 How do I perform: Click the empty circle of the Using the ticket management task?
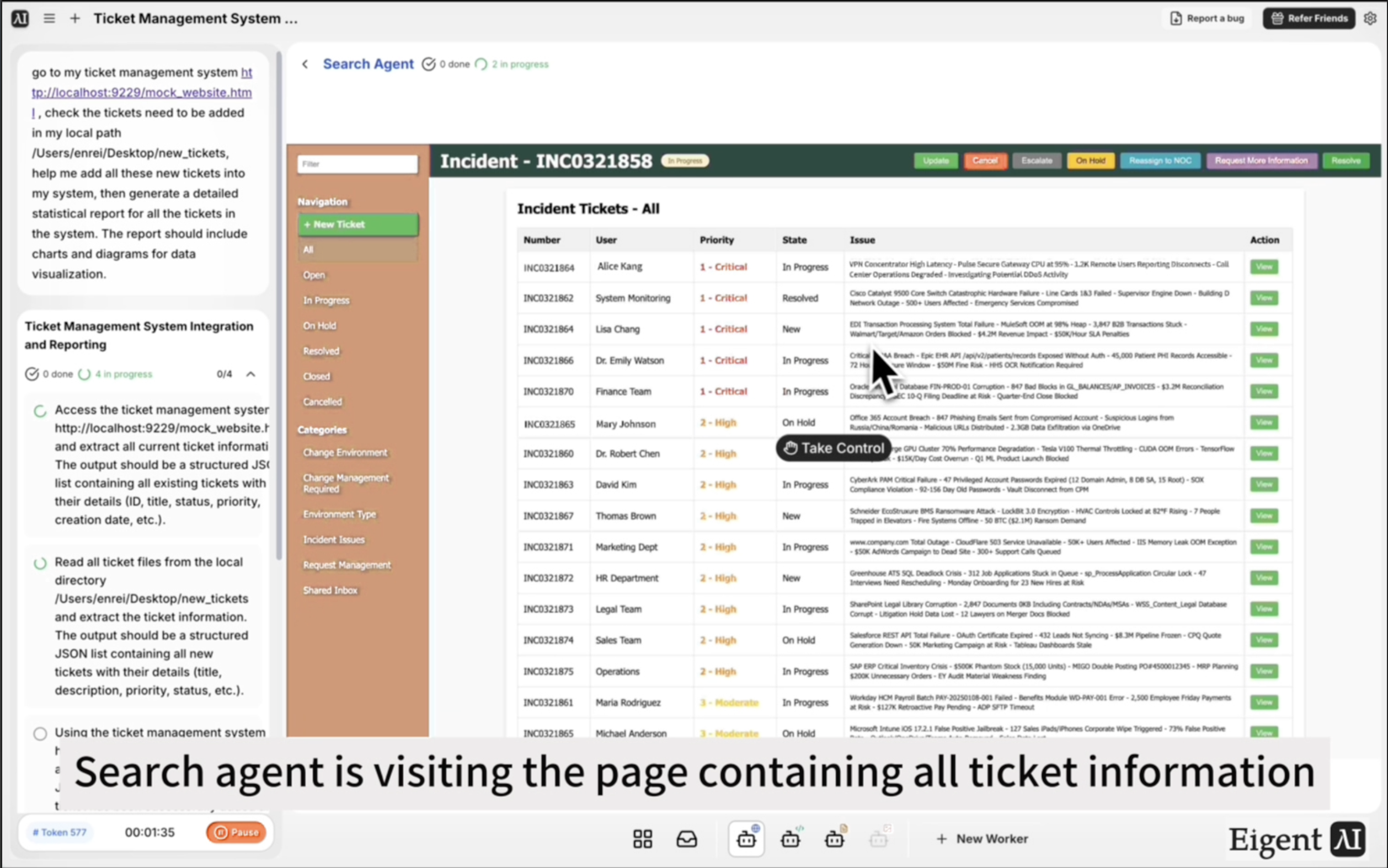[40, 733]
